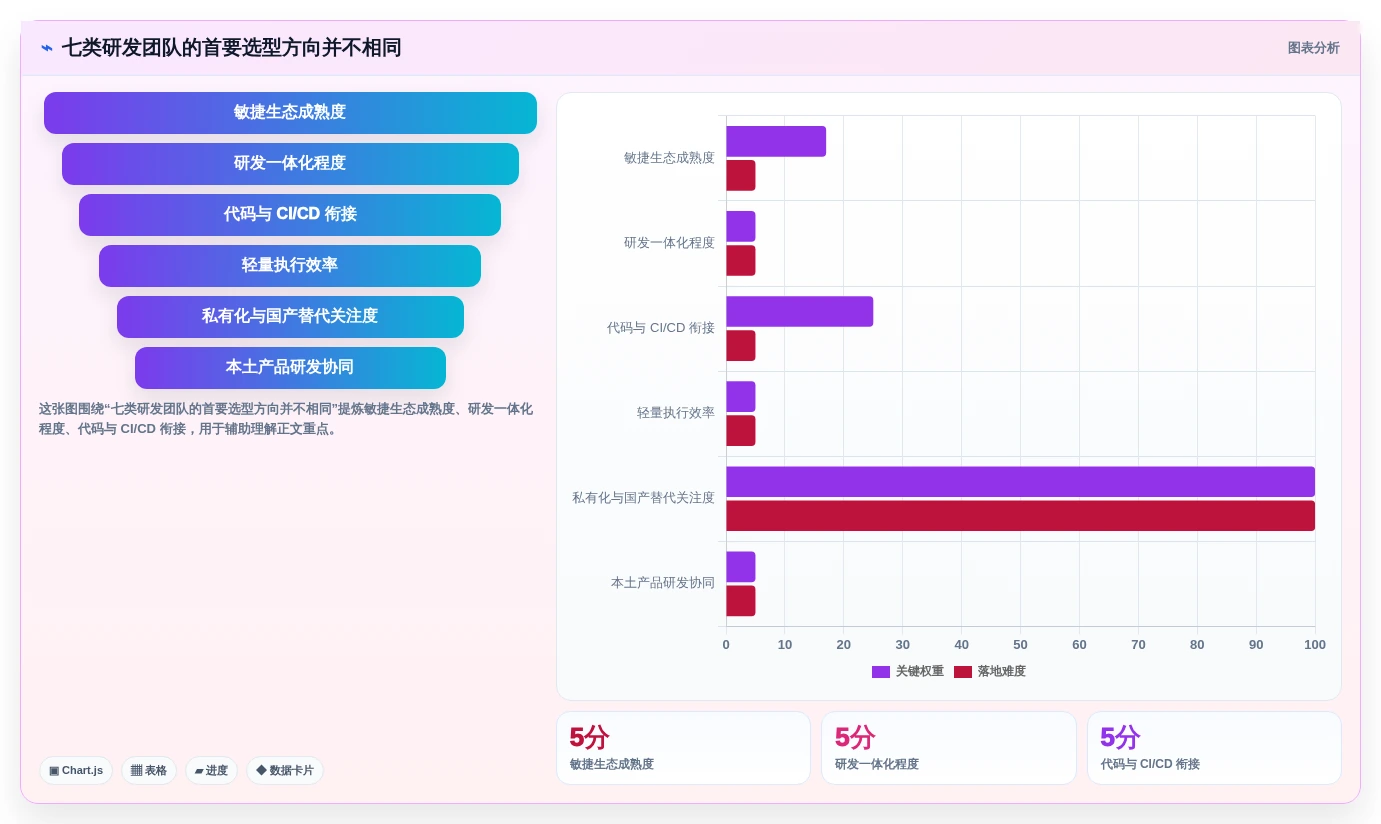Viewport: 1381px width, 824px height.
Task: Select the 轻量执行效率 funnel bar
Action: coord(290,266)
